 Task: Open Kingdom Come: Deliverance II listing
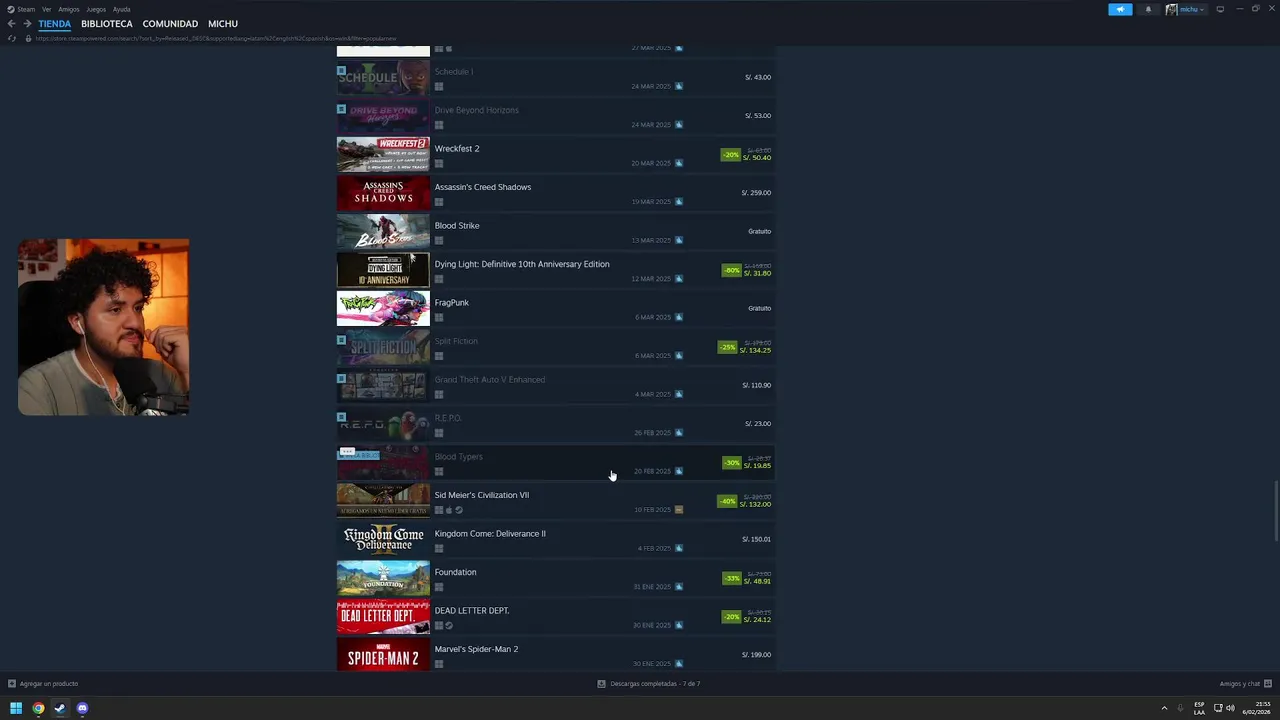(x=556, y=540)
